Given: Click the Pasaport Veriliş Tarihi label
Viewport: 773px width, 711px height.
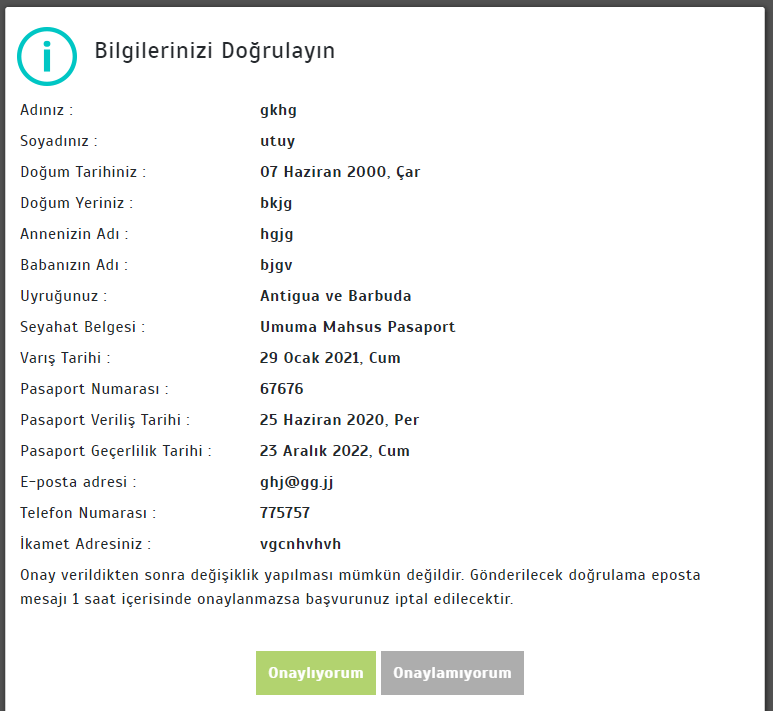Looking at the screenshot, I should (105, 420).
